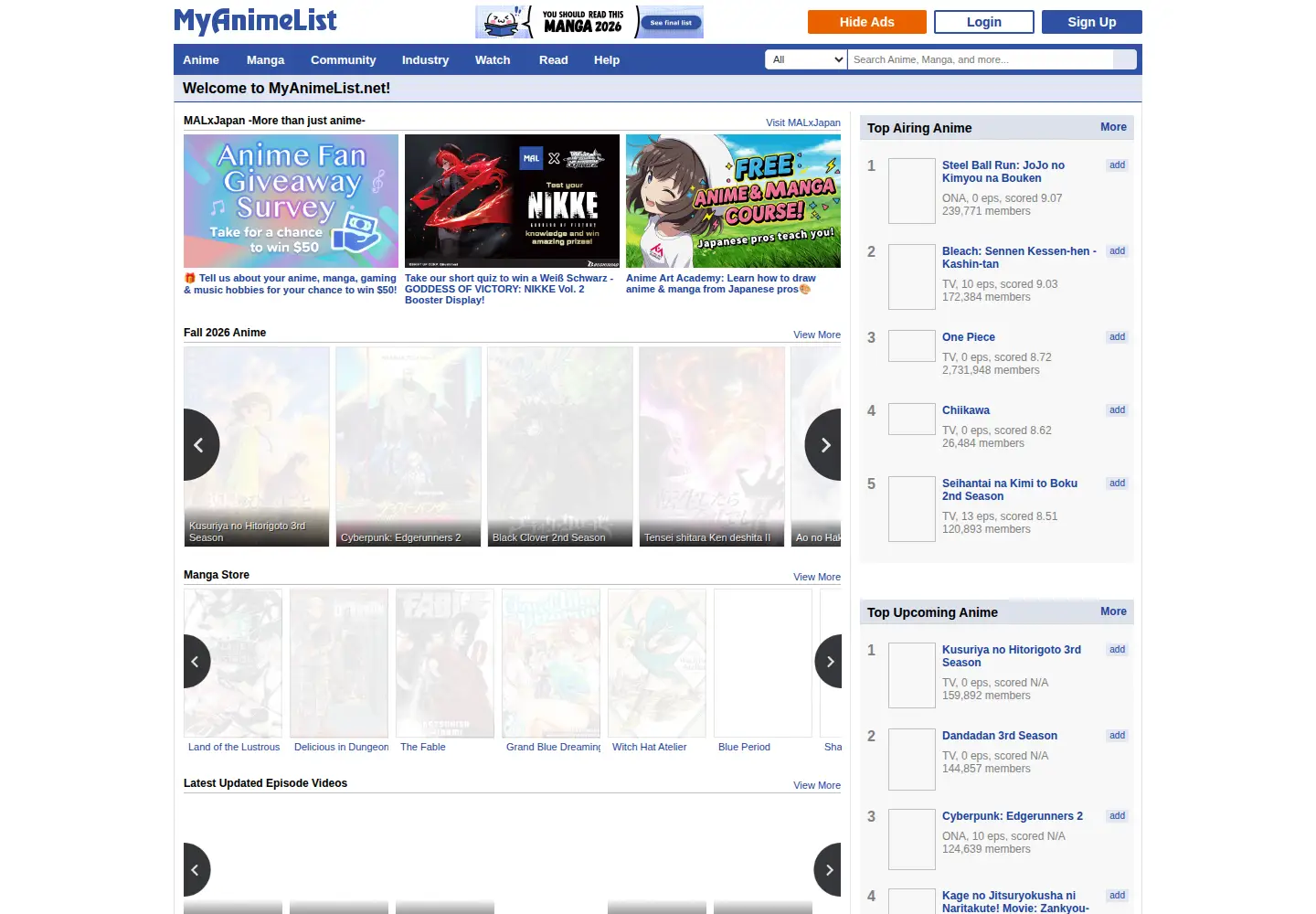Open The Fable manga link
The width and height of the screenshot is (1316, 914).
423,747
